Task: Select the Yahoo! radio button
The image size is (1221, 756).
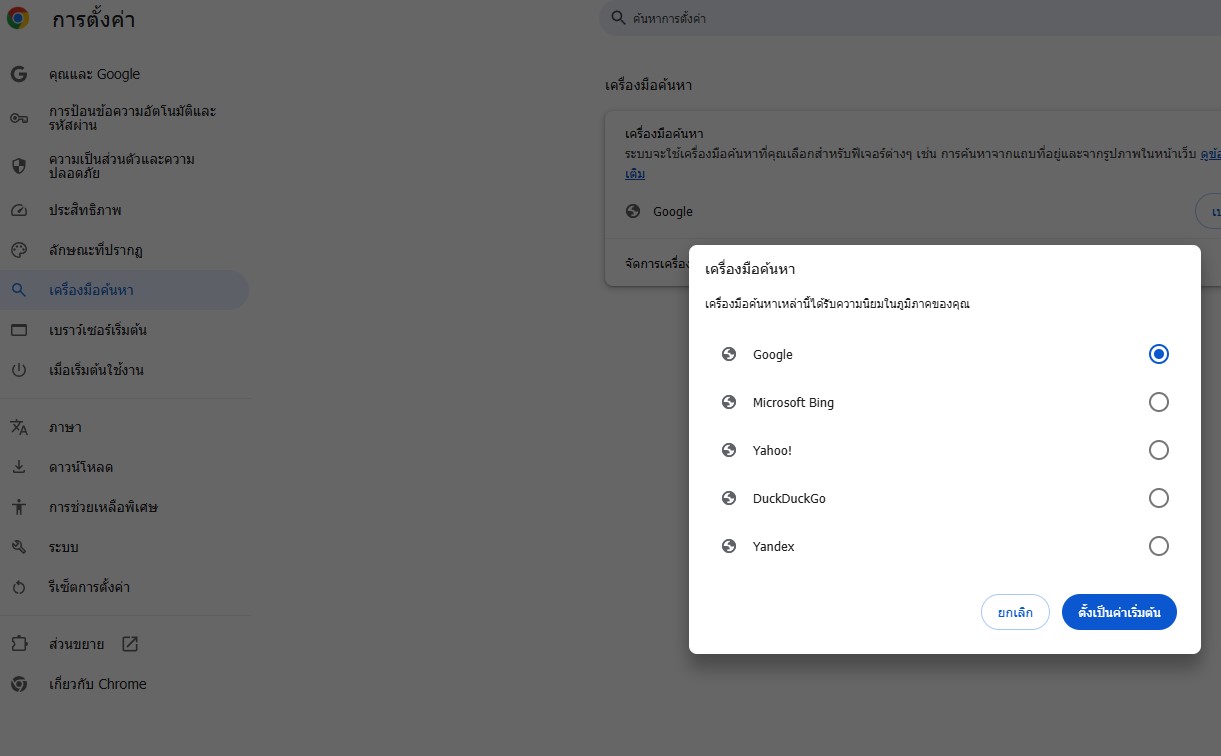Action: (x=1159, y=450)
